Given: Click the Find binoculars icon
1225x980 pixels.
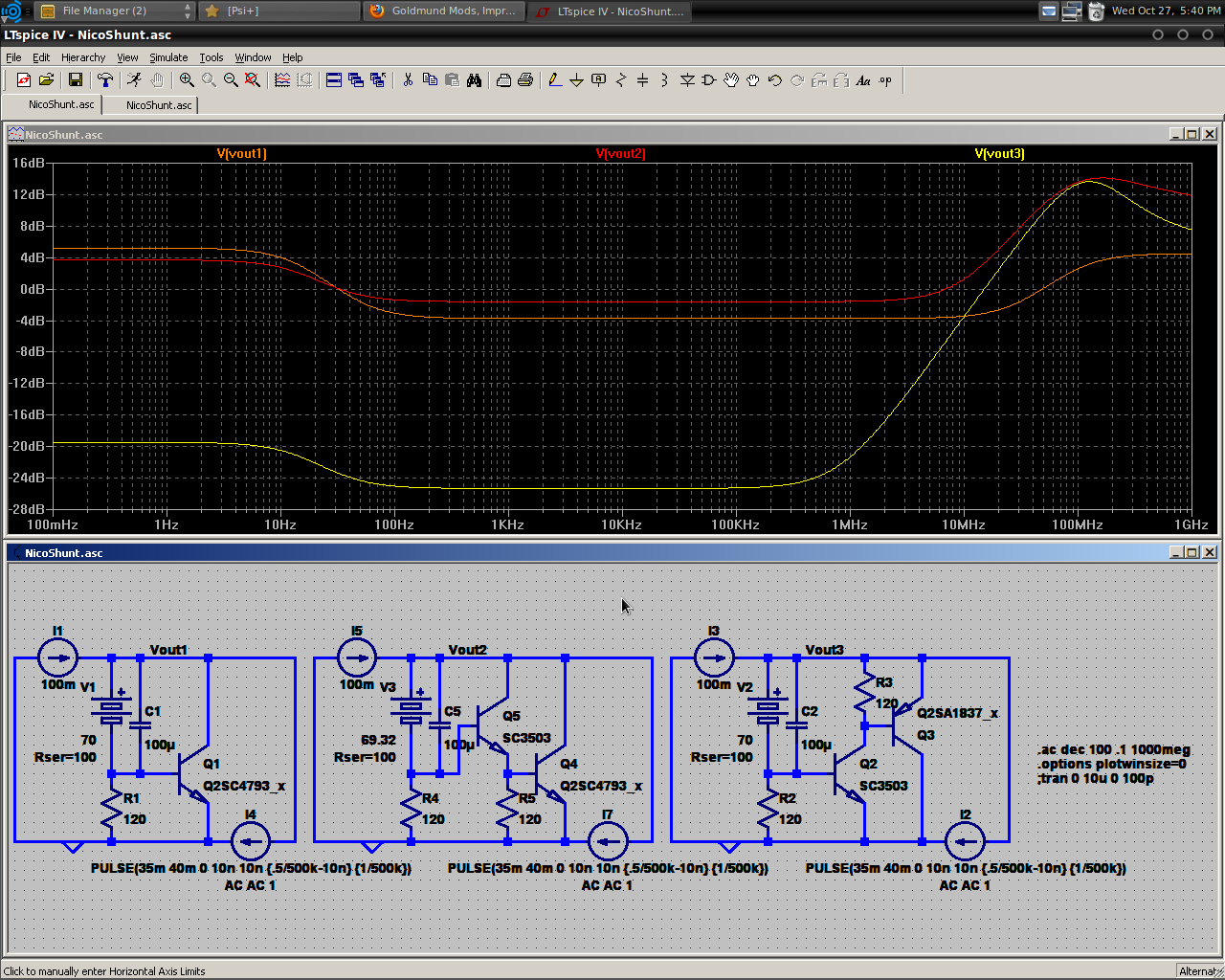Looking at the screenshot, I should 474,80.
